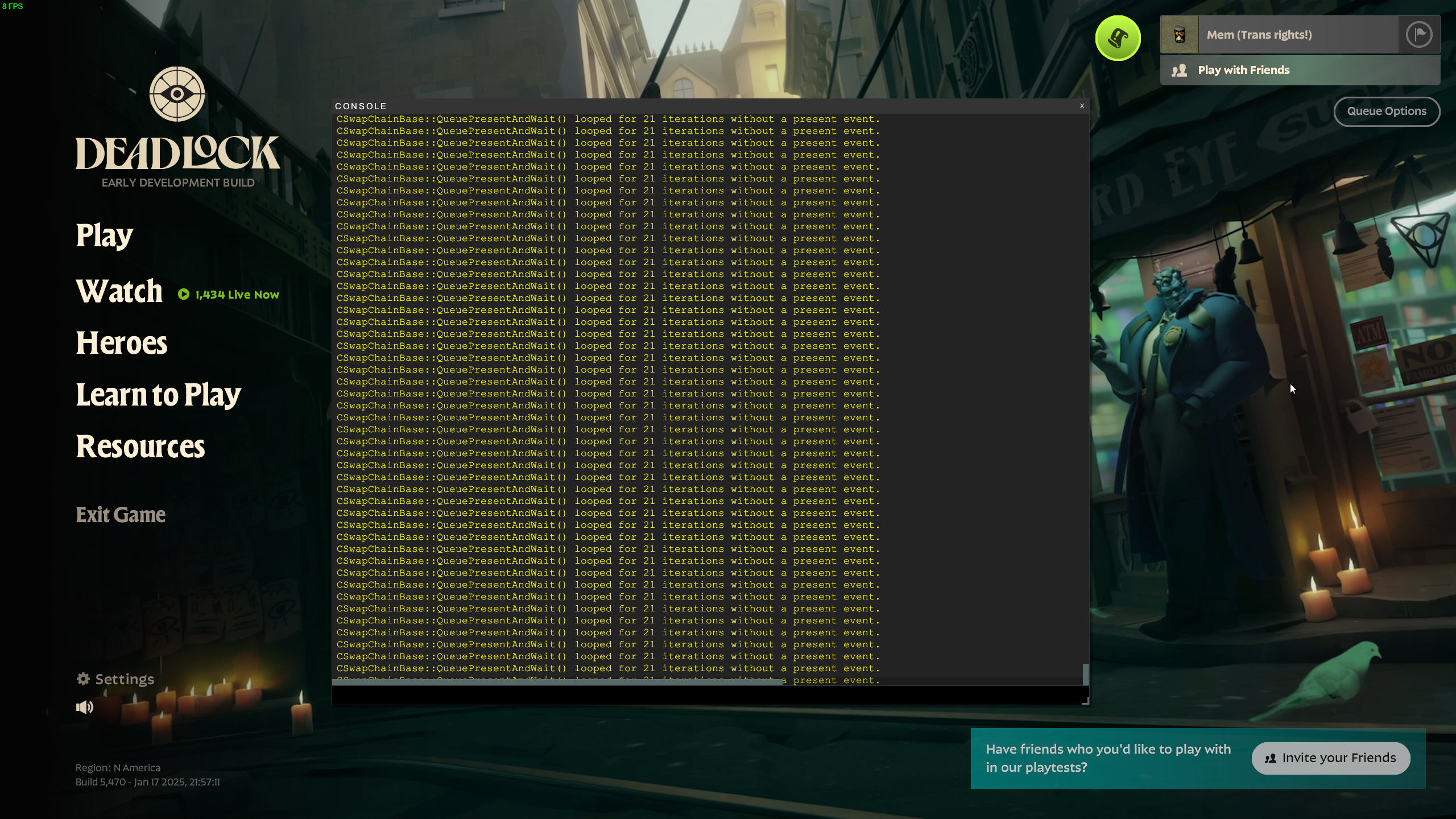1456x819 pixels.
Task: Click the '1,434 Live Now' text
Action: click(x=237, y=295)
